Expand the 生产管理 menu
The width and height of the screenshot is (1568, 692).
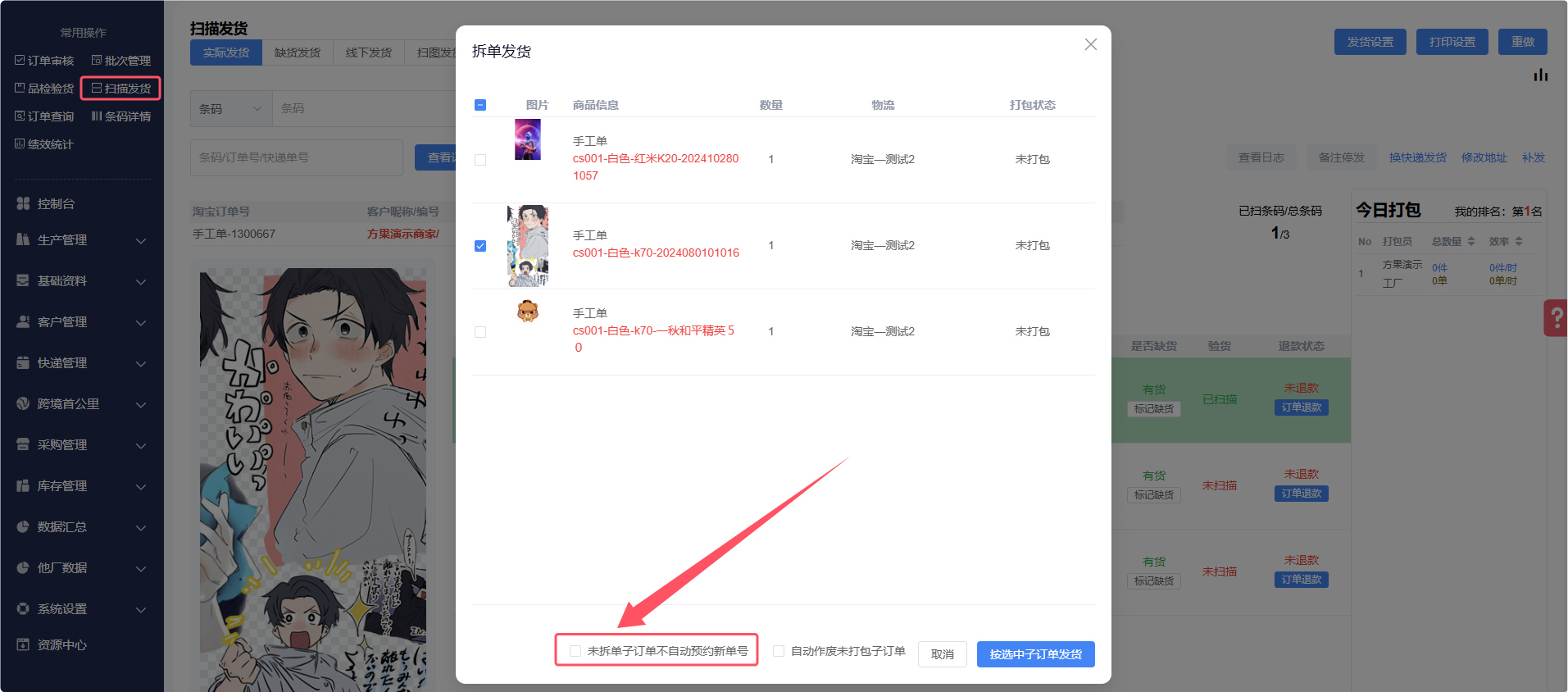(x=141, y=240)
